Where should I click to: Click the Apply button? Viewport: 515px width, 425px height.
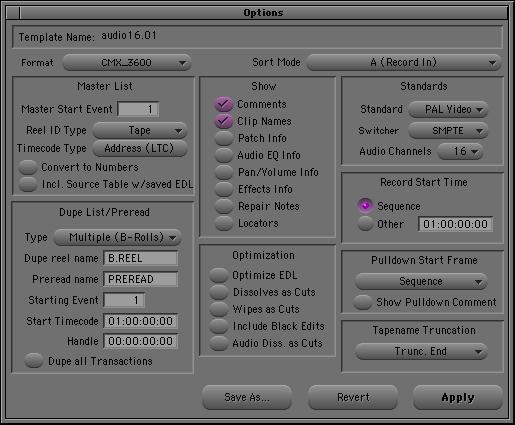[x=458, y=397]
